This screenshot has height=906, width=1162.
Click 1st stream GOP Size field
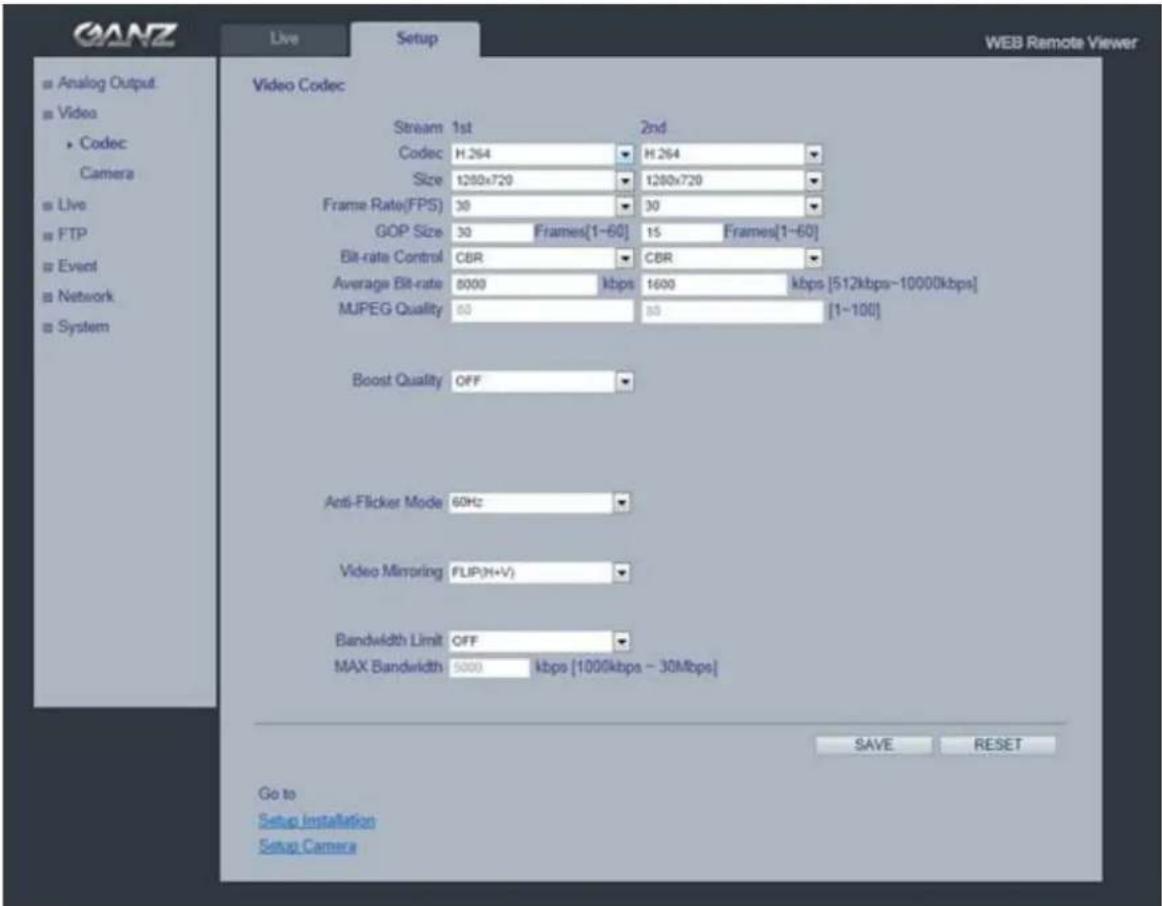coord(492,232)
